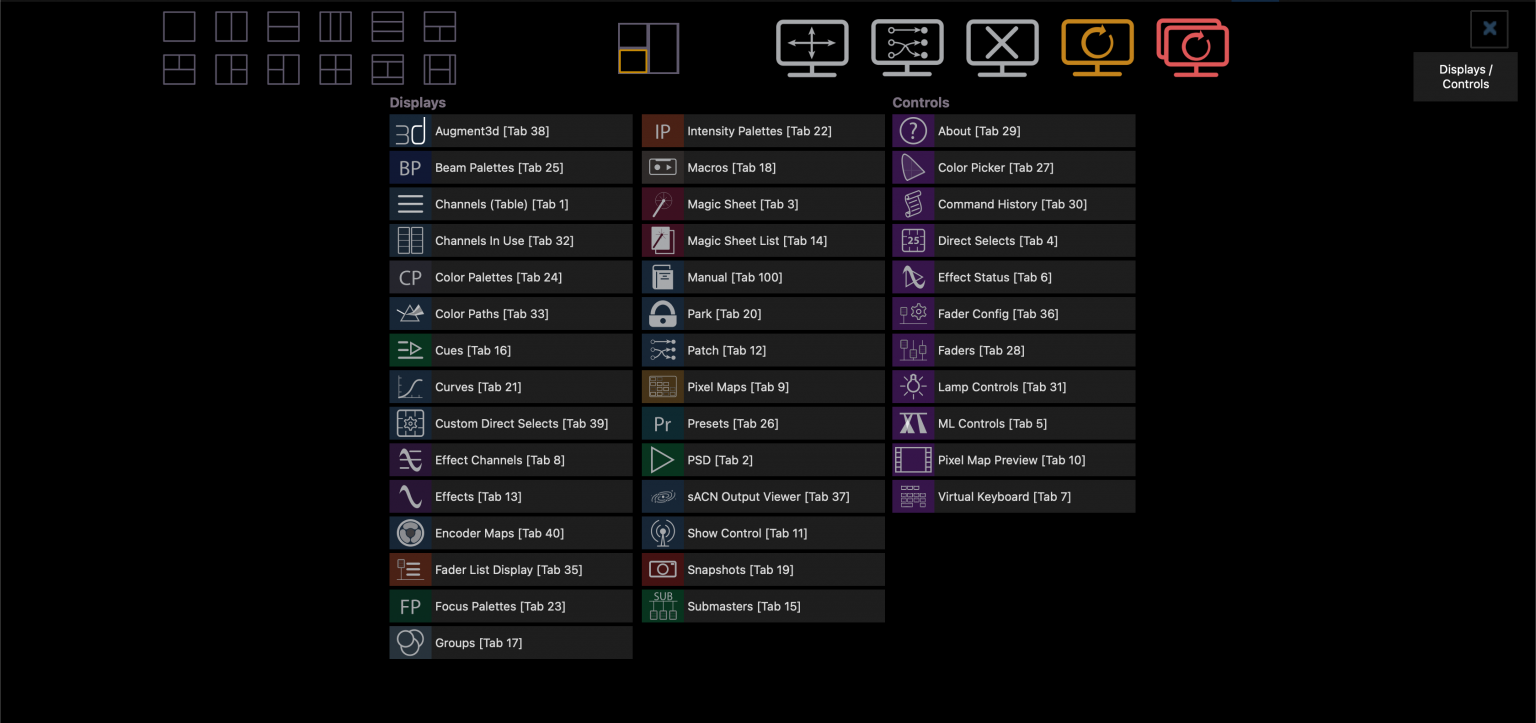Choose the two stacked rows layout
The image size is (1536, 723).
[x=284, y=27]
